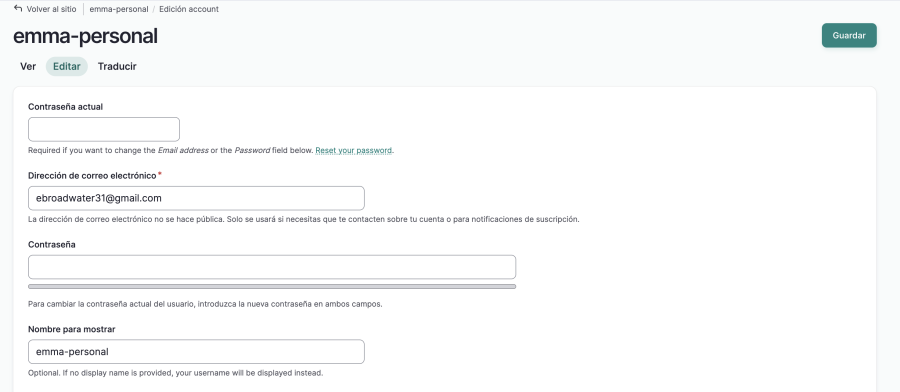Click the Dirección de correo electrónico label
Viewport: 900px width, 392px height.
click(x=92, y=176)
